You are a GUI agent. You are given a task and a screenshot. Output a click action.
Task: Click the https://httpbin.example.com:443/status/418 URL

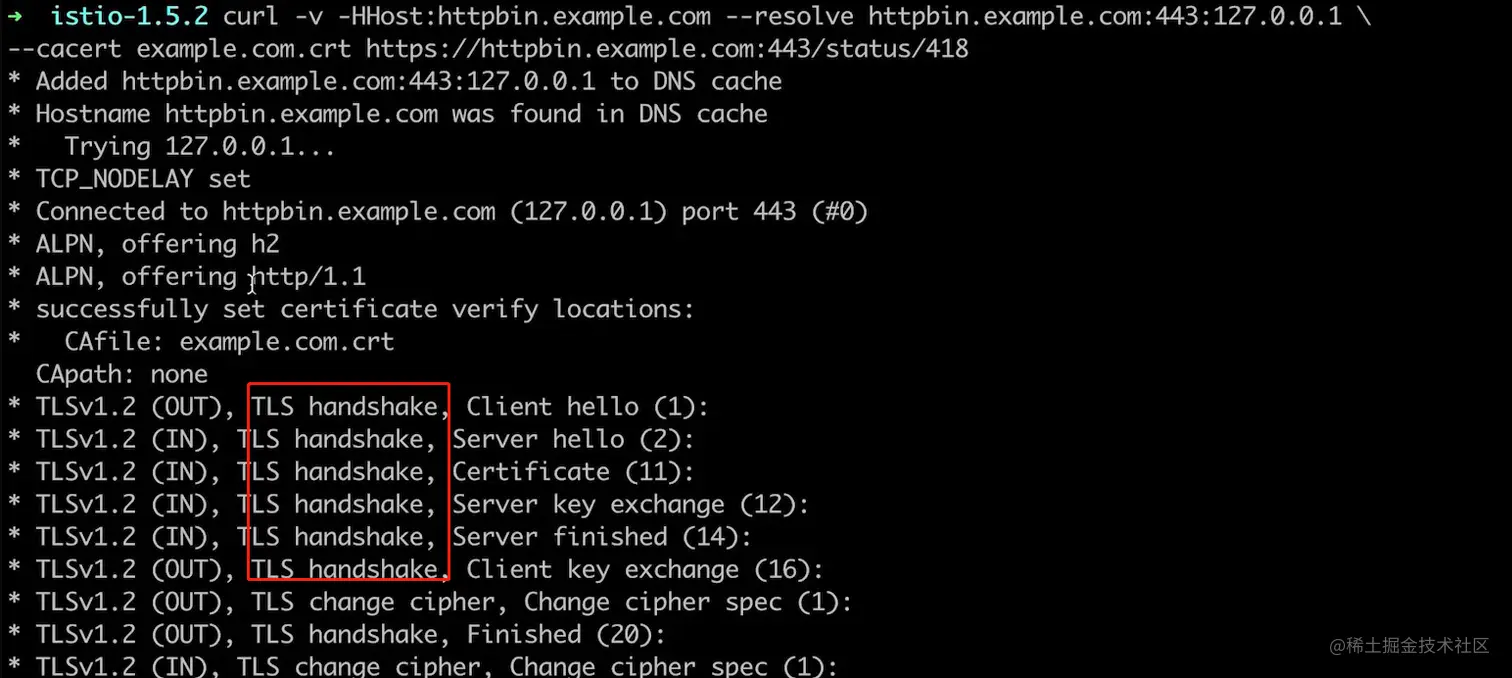[x=667, y=49]
